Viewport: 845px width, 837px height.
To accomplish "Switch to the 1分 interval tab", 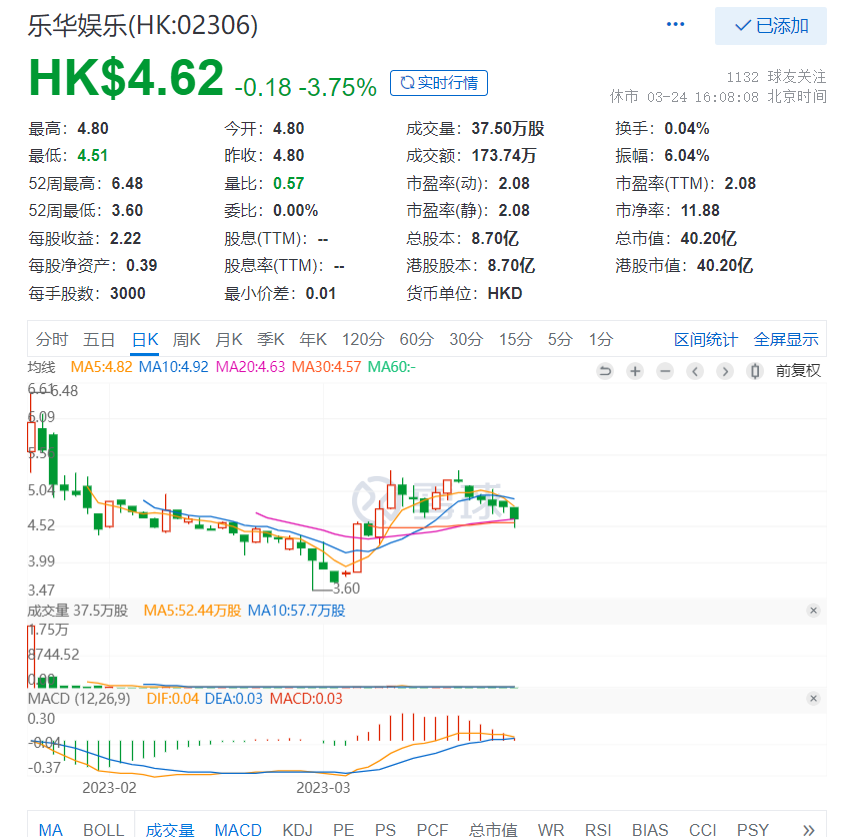I will [600, 340].
